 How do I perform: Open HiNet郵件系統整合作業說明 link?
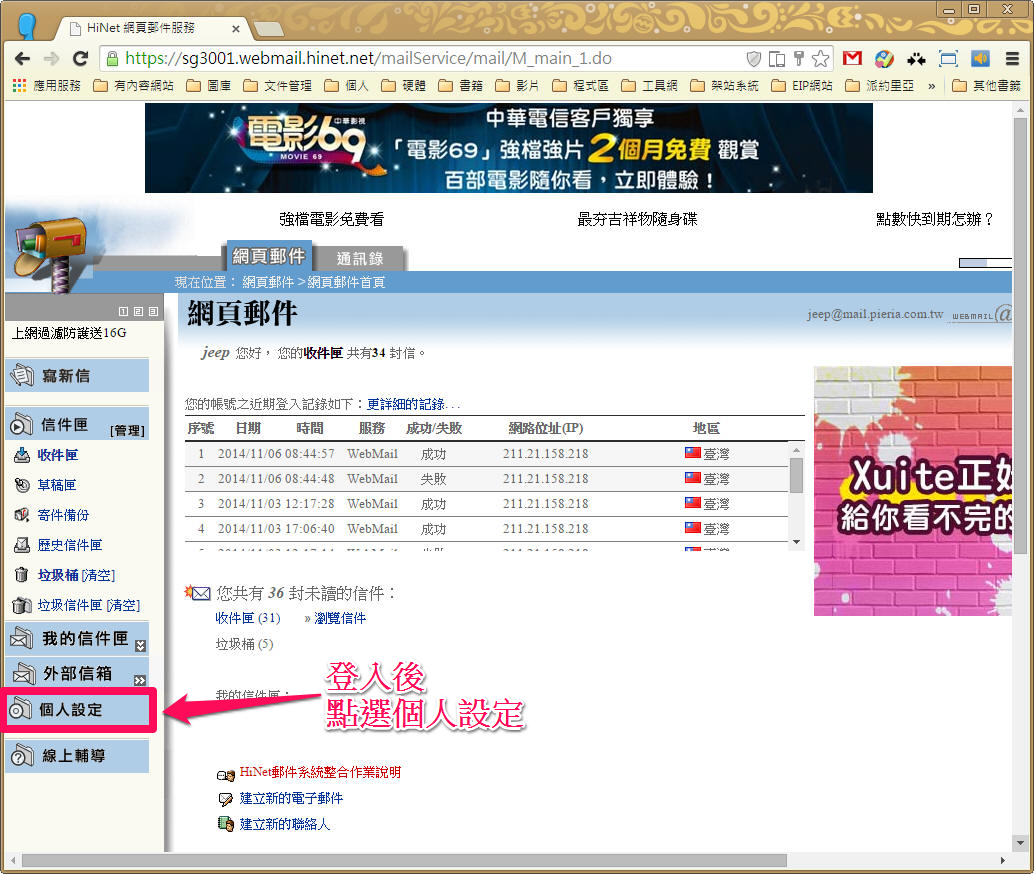[320, 772]
